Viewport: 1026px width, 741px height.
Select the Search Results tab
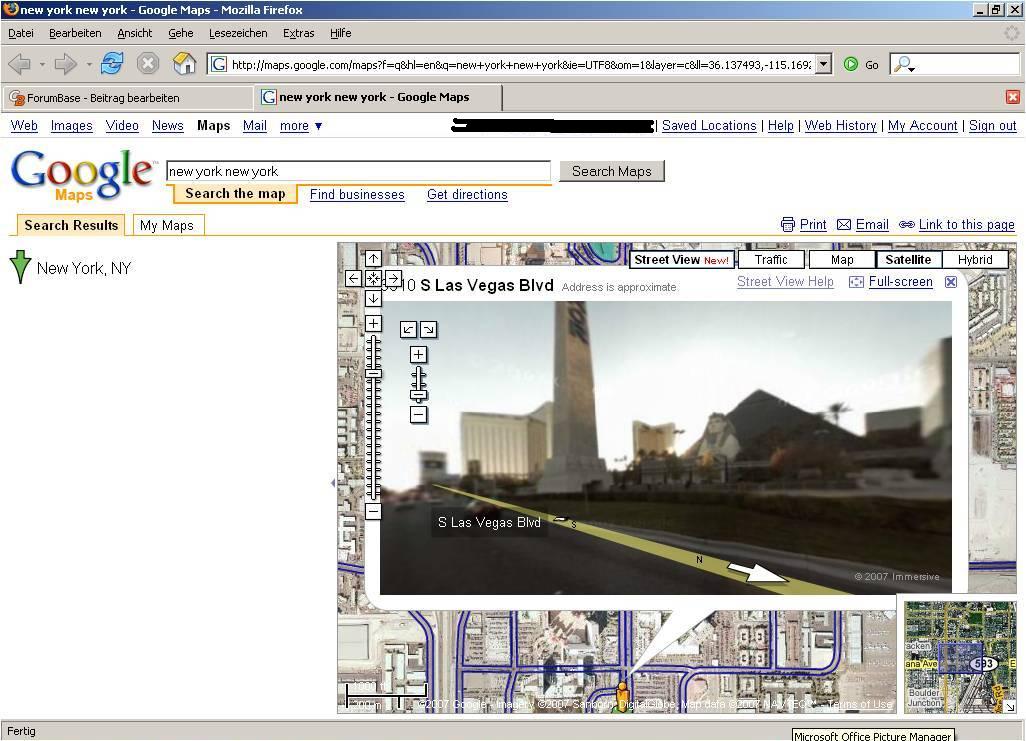(71, 225)
